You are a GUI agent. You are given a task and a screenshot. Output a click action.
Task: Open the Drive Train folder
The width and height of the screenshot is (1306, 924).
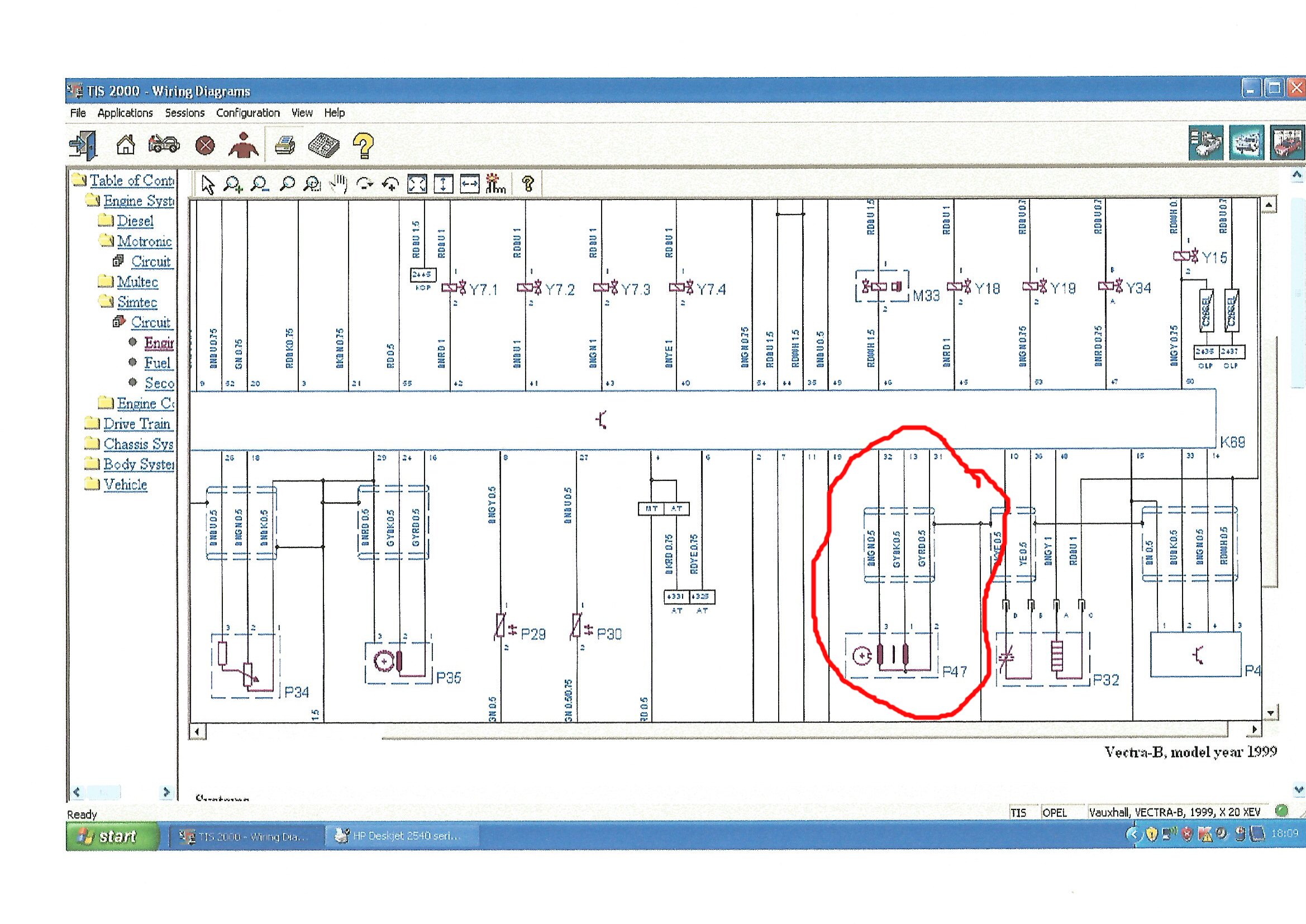(136, 424)
